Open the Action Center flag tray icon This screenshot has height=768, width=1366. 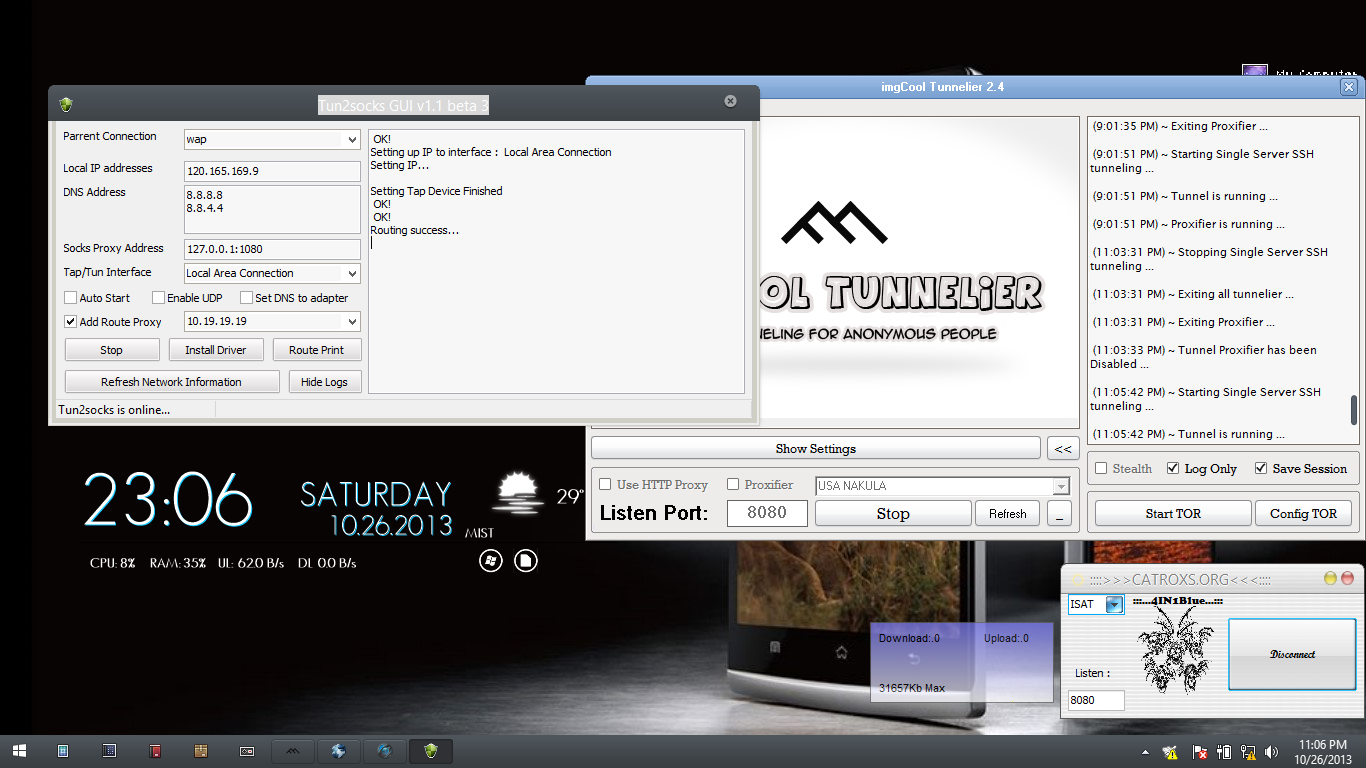click(x=1199, y=751)
